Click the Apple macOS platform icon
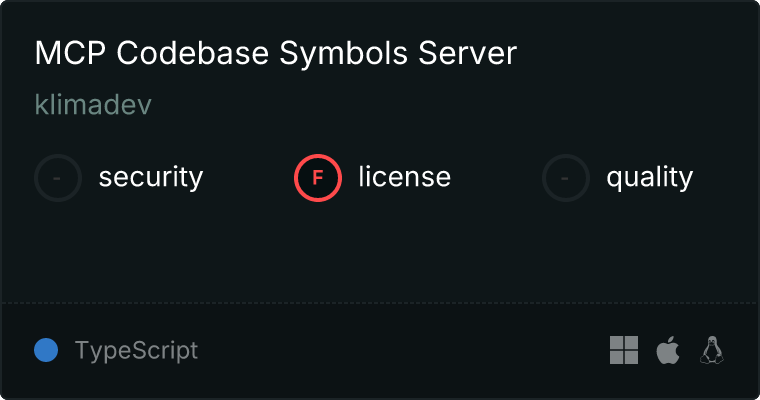The height and width of the screenshot is (400, 760). [x=667, y=350]
